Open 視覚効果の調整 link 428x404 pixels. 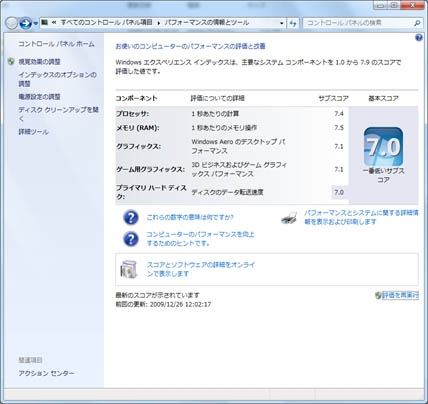(39, 62)
